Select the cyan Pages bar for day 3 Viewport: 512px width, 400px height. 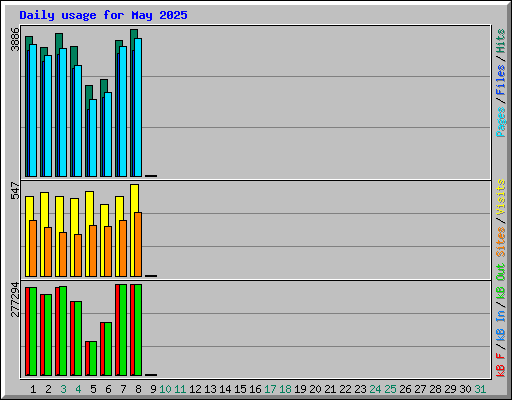click(x=63, y=112)
